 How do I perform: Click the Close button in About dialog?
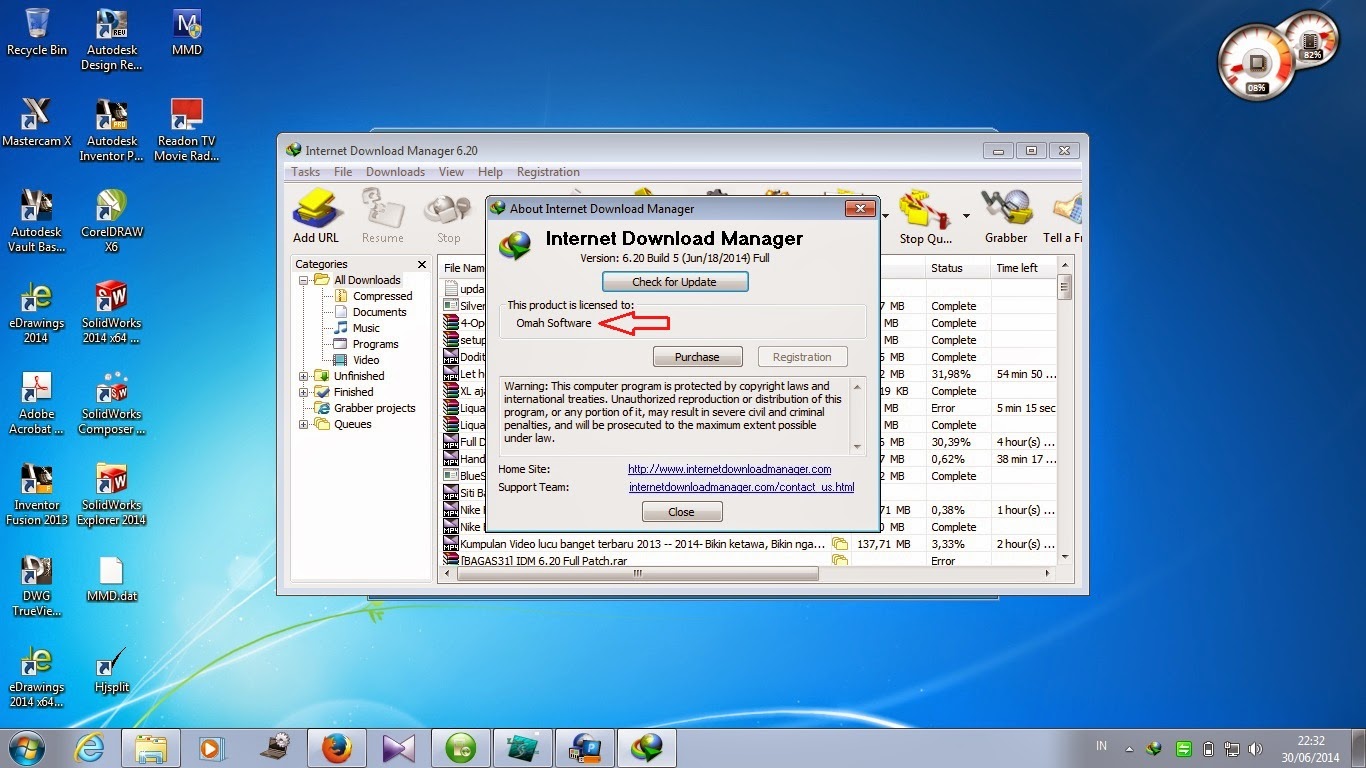pyautogui.click(x=681, y=512)
